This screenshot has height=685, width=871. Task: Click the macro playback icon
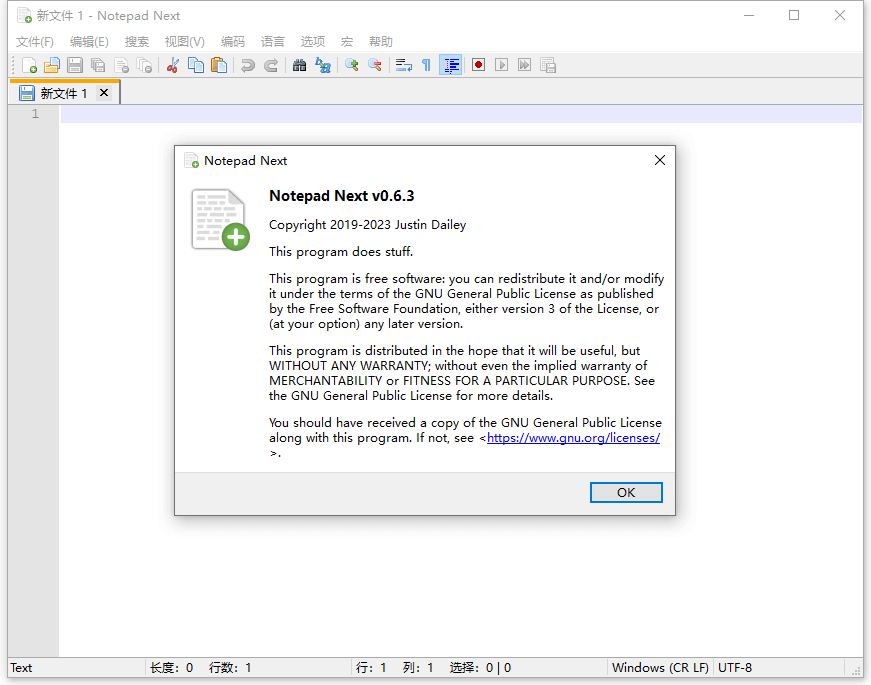click(502, 66)
